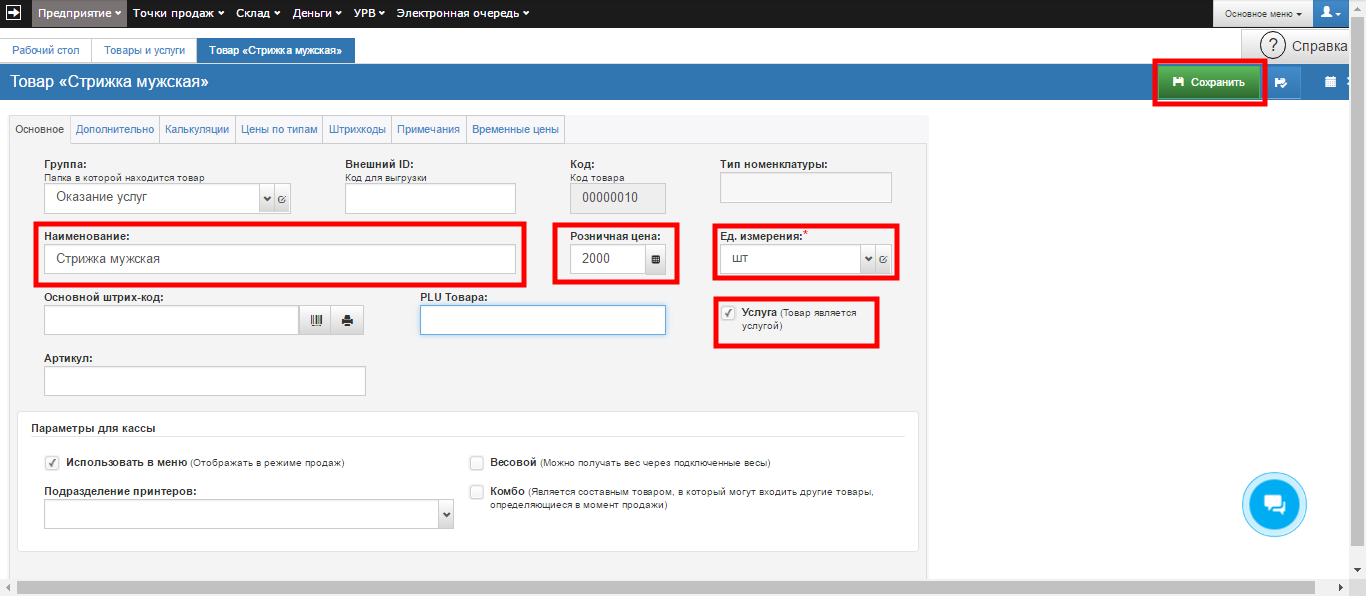Switch to the Калькуляции tab
The height and width of the screenshot is (596, 1366).
click(197, 129)
